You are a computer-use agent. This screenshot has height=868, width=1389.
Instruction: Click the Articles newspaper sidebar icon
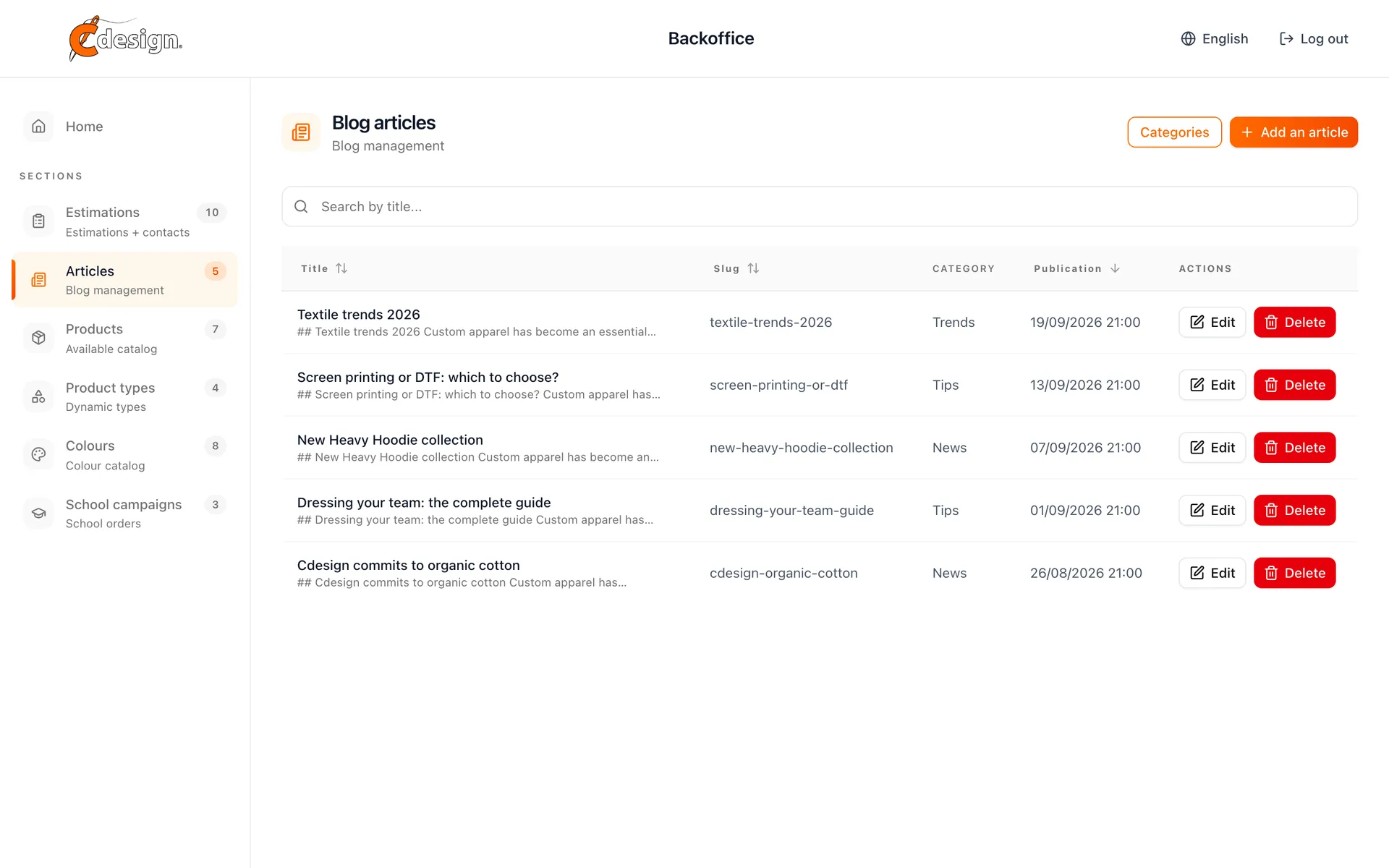click(x=39, y=280)
